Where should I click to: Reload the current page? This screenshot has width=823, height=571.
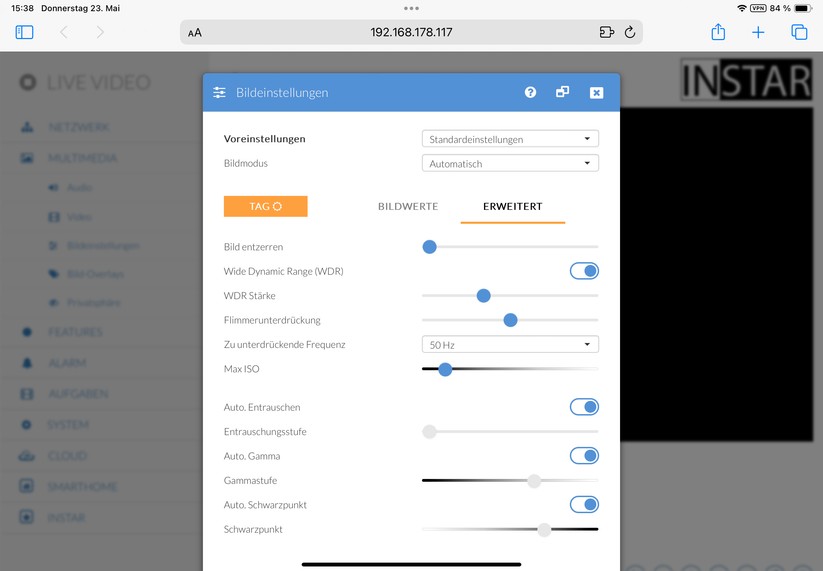point(630,33)
